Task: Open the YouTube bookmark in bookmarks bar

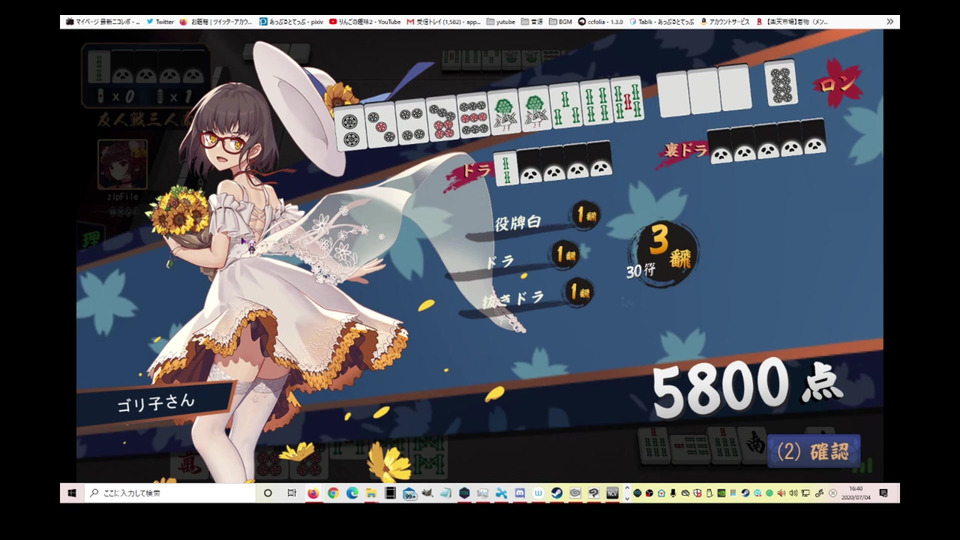Action: (x=365, y=21)
